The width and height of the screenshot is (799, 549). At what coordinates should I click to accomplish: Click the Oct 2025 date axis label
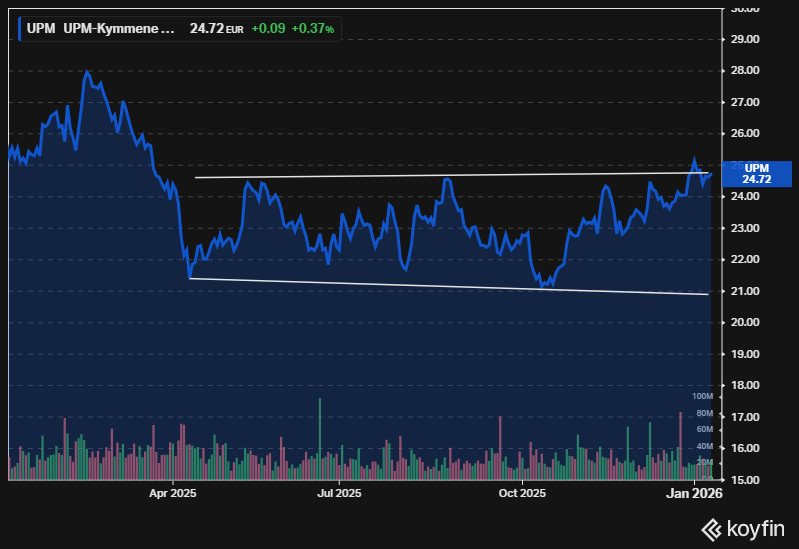click(522, 493)
